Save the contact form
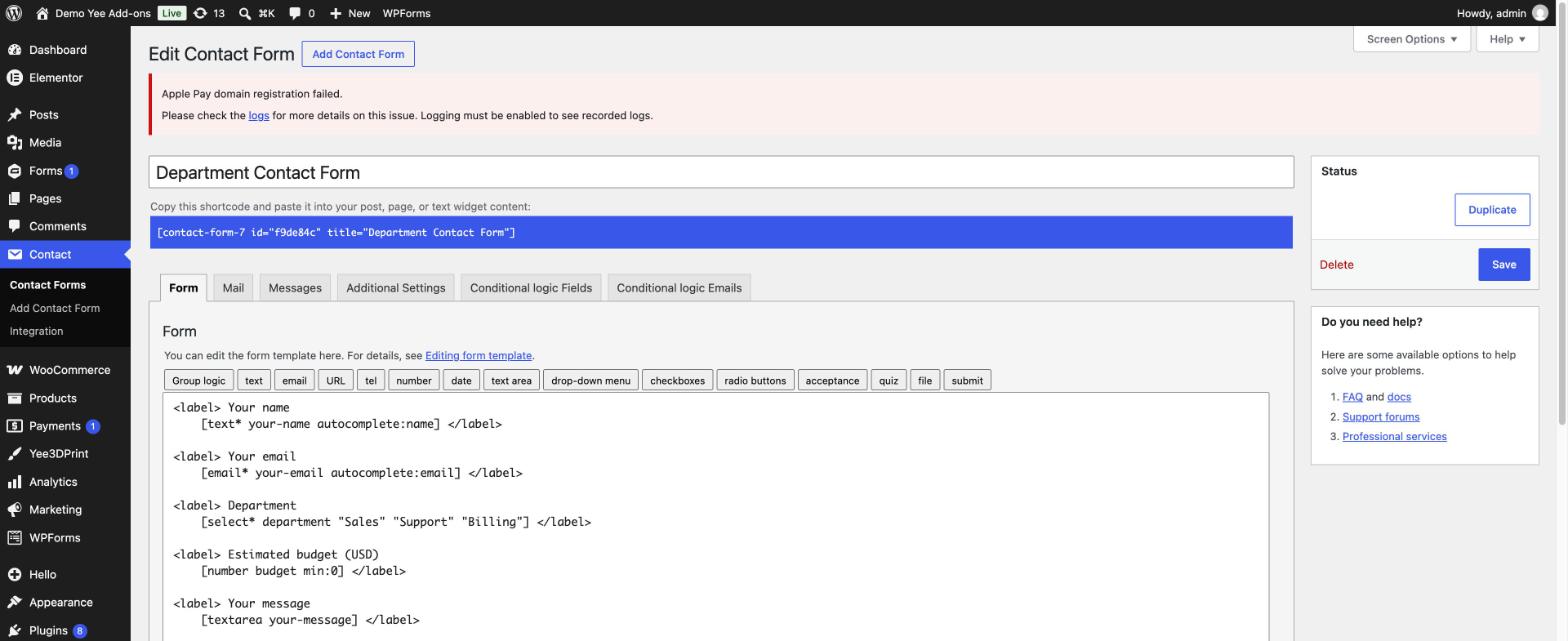 tap(1504, 265)
